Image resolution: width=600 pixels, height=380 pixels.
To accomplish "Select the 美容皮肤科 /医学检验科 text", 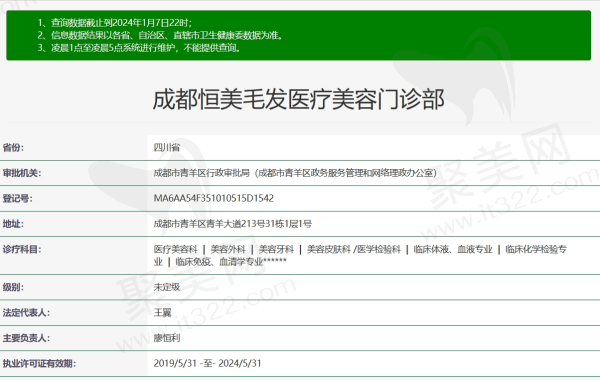I will click(x=354, y=250).
